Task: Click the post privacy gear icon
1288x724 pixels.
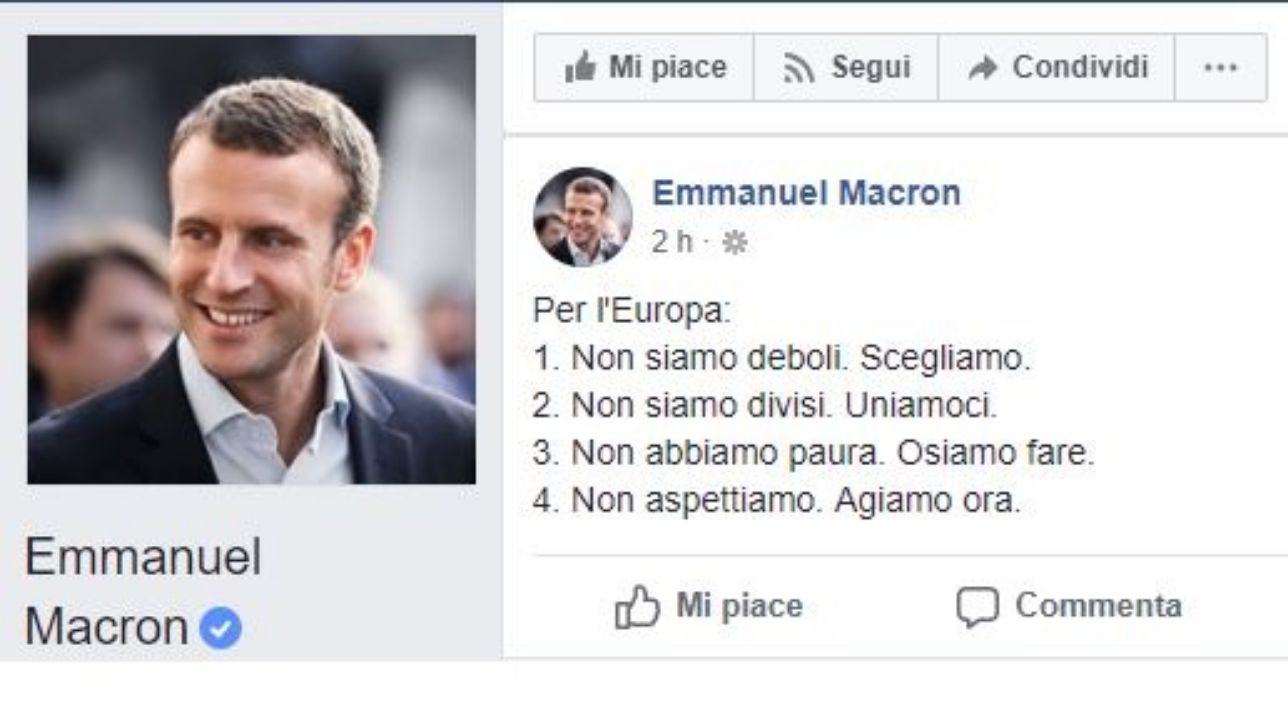Action: pos(735,243)
